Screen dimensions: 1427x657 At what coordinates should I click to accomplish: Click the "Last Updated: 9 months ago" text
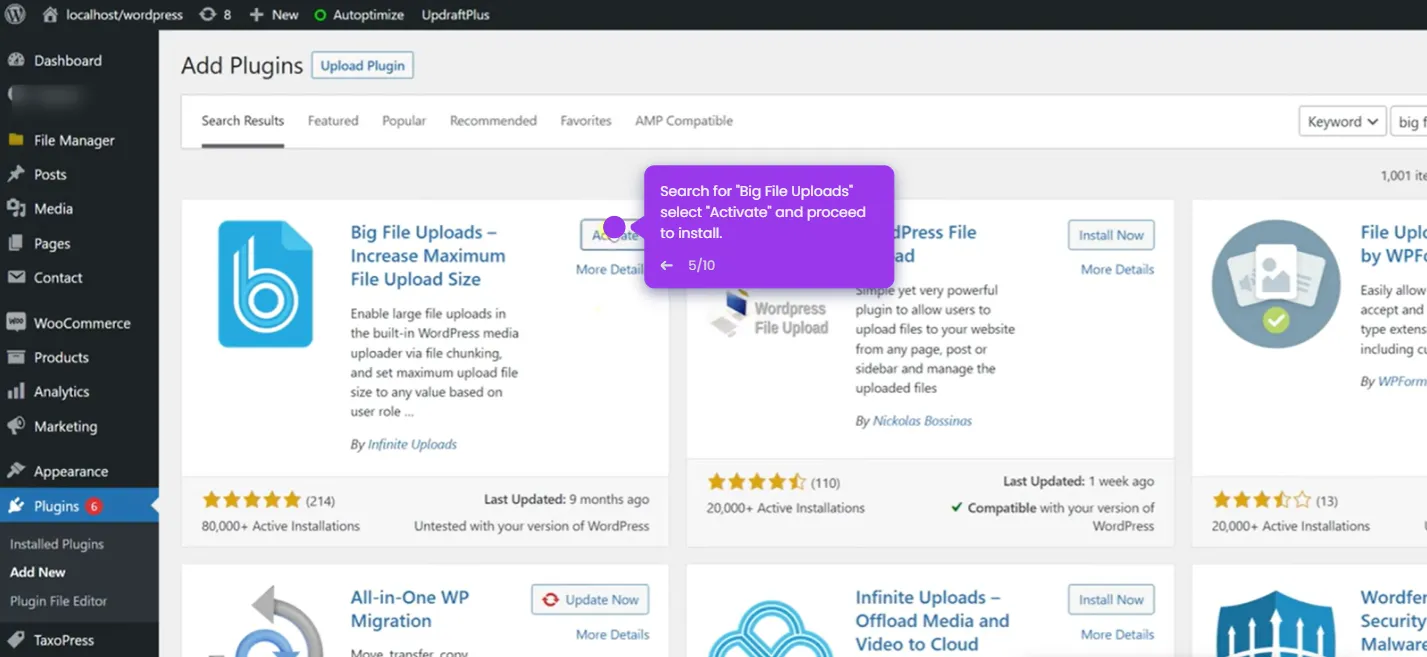click(567, 500)
